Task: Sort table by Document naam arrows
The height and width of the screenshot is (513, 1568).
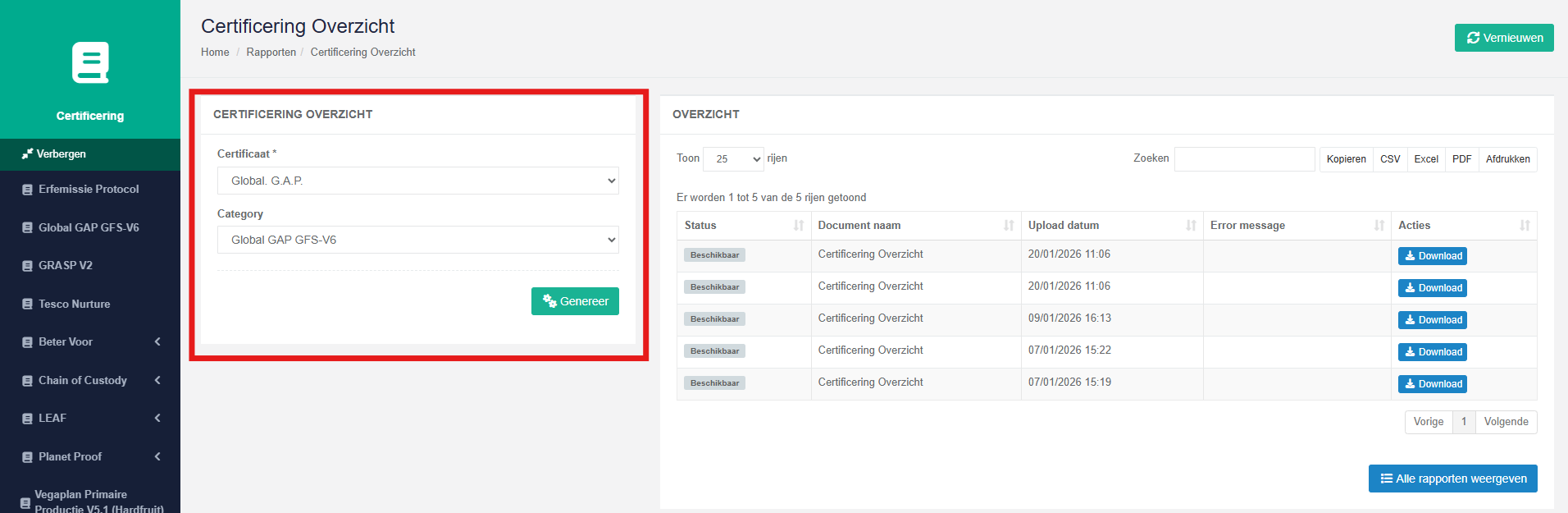Action: point(1009,225)
